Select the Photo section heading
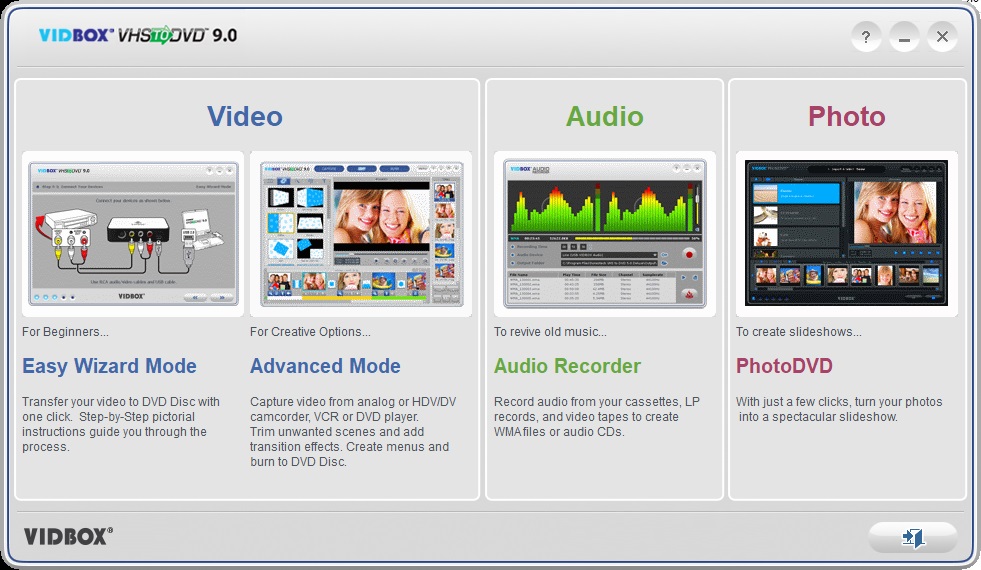 click(x=846, y=116)
